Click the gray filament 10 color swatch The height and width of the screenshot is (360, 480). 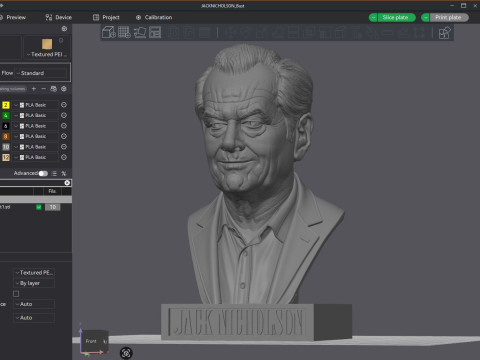pos(6,147)
